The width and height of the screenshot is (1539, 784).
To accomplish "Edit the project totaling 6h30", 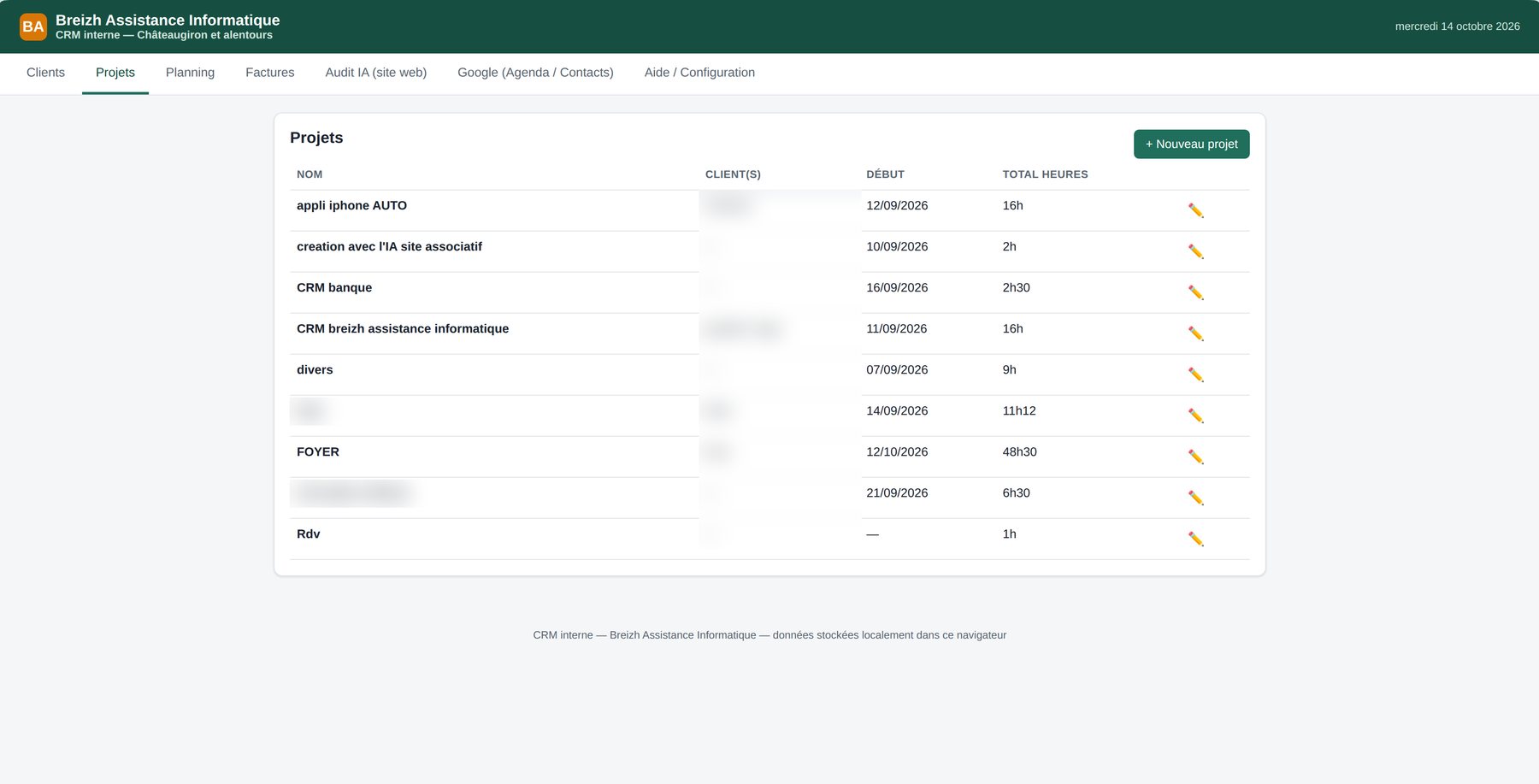I will (x=1195, y=498).
